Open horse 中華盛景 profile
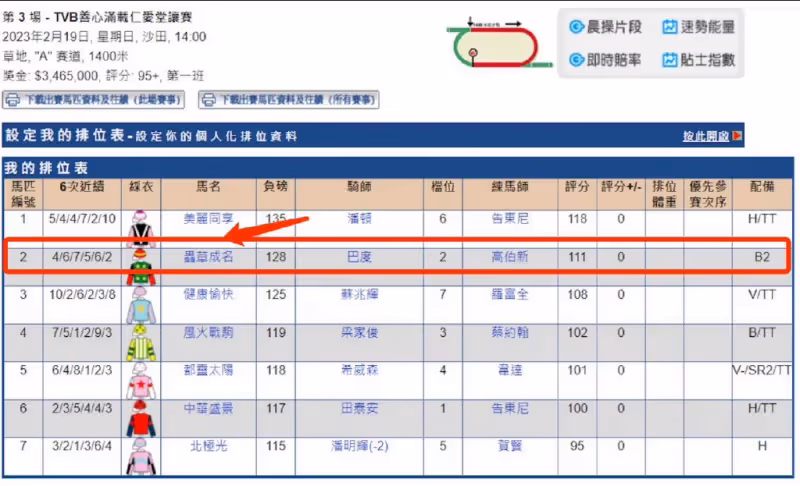This screenshot has height=486, width=800. [x=208, y=408]
